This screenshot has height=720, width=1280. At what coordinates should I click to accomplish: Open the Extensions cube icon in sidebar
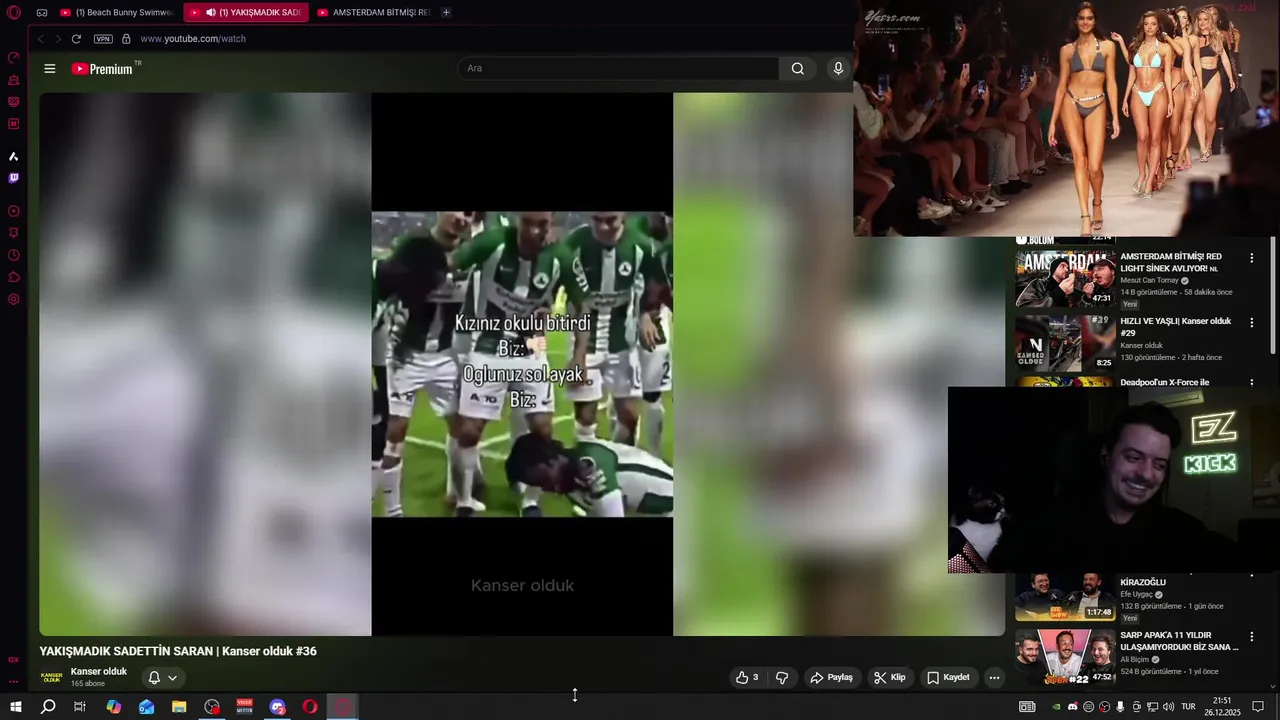14,277
